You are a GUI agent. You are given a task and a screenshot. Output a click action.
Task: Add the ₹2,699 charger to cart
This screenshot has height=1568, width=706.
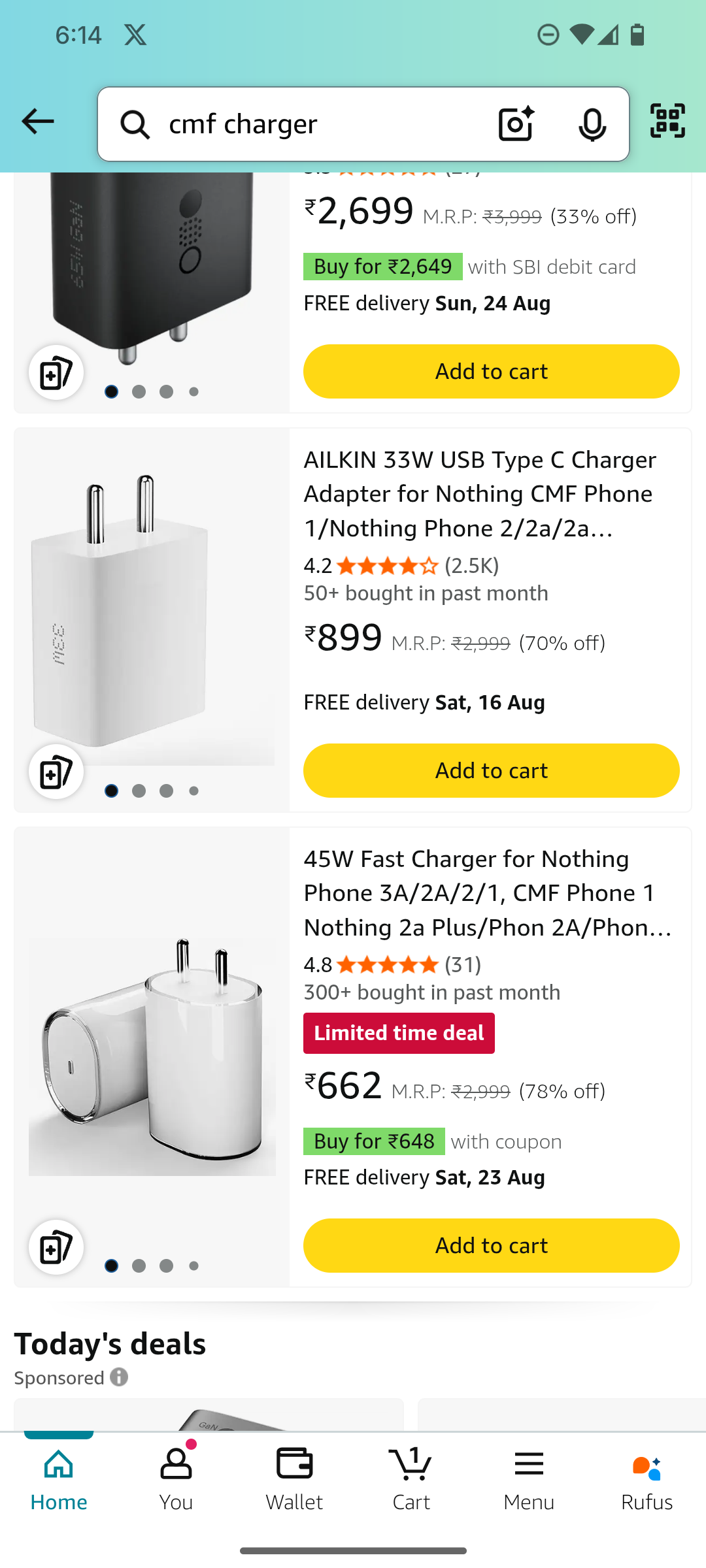pyautogui.click(x=491, y=371)
